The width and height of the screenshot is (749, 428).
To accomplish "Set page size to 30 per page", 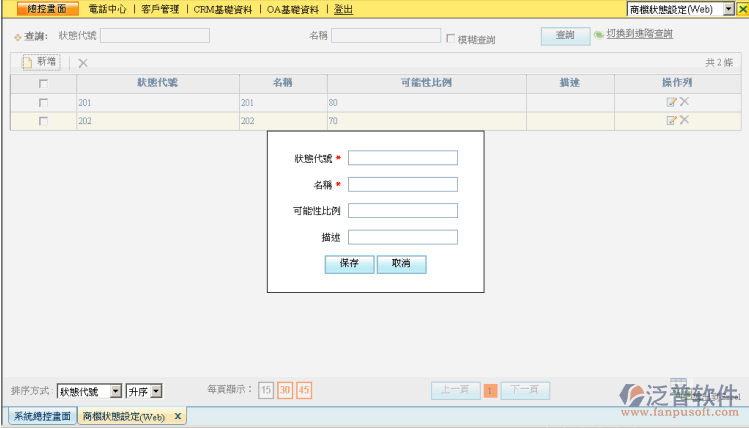I will tap(285, 390).
